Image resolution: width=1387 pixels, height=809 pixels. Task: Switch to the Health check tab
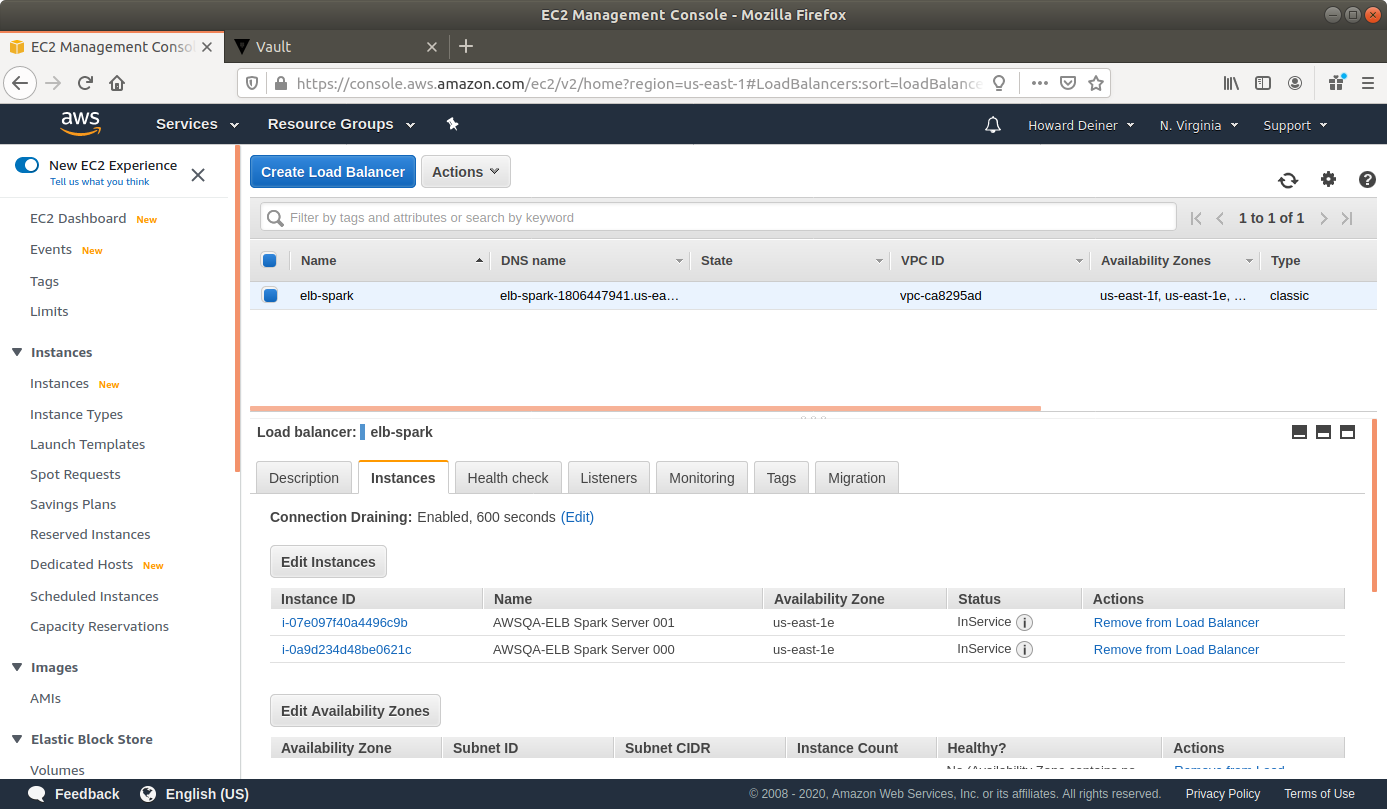508,478
